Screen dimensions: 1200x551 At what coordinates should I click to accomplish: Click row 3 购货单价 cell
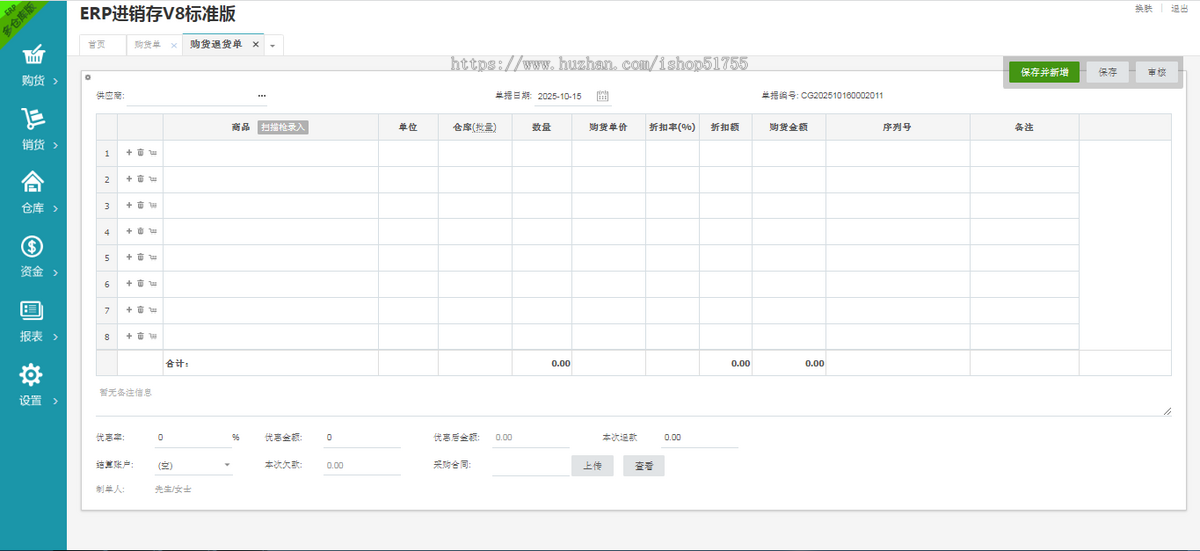coord(609,205)
